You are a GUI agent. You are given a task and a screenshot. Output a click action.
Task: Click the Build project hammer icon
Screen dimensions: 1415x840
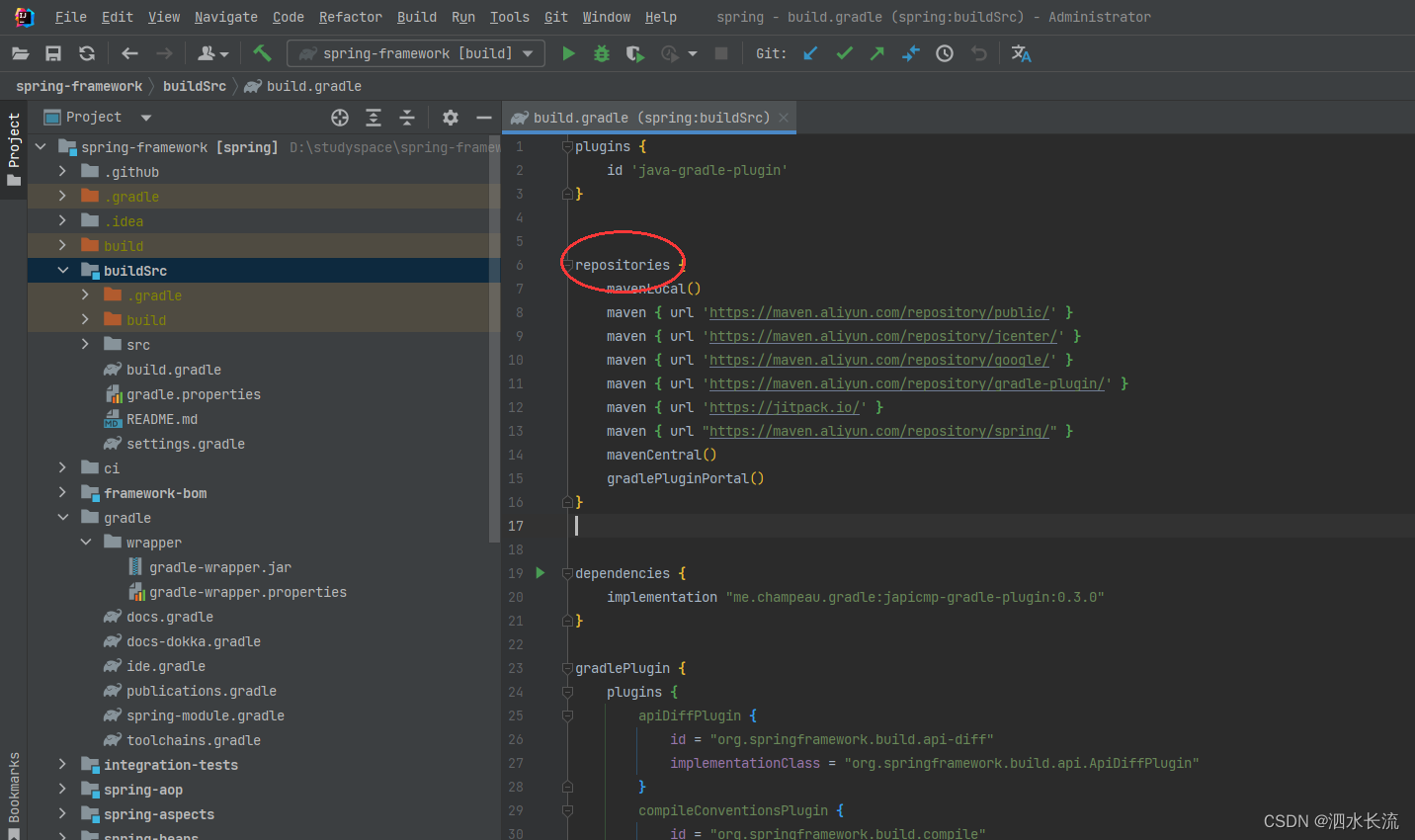pos(262,53)
